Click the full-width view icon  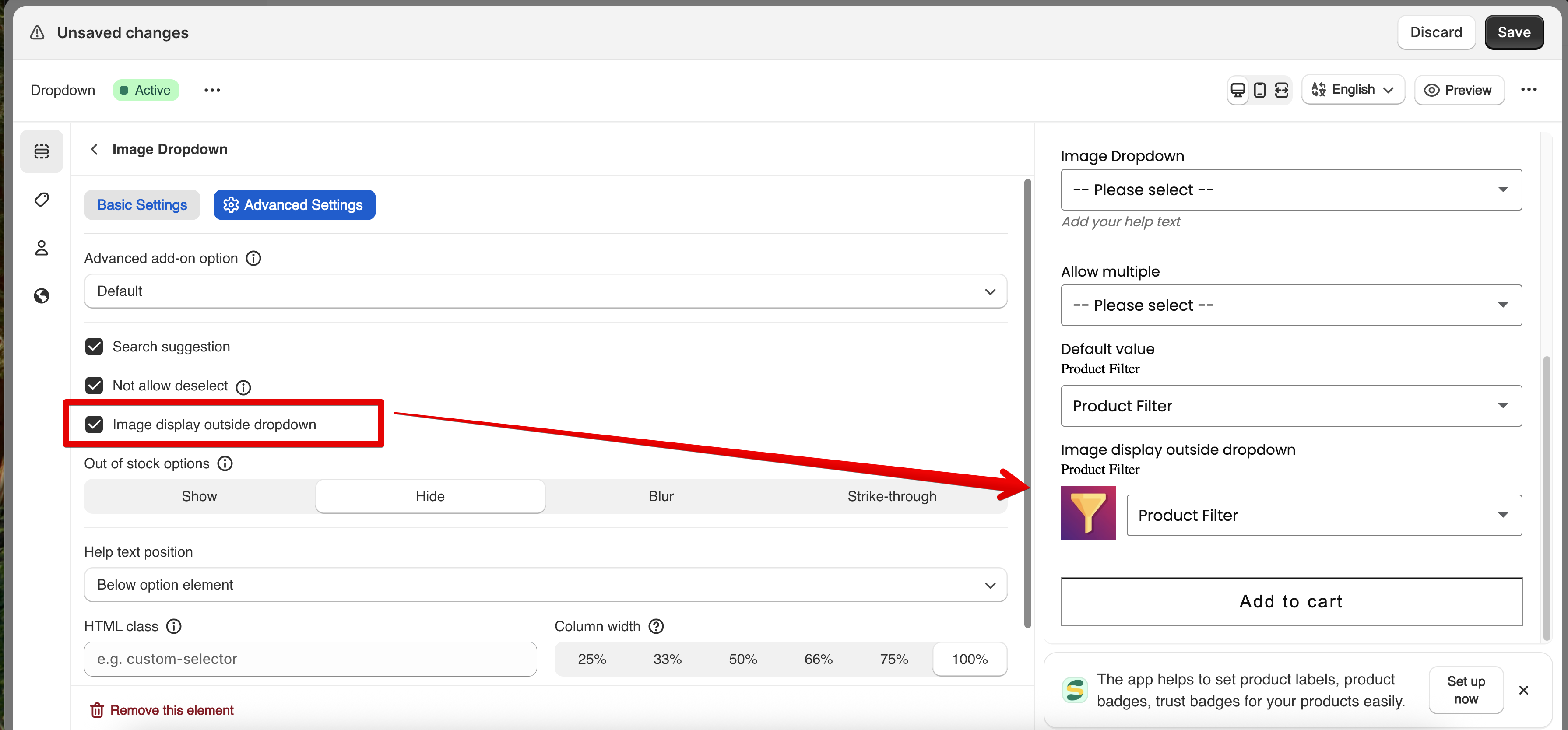tap(1281, 90)
